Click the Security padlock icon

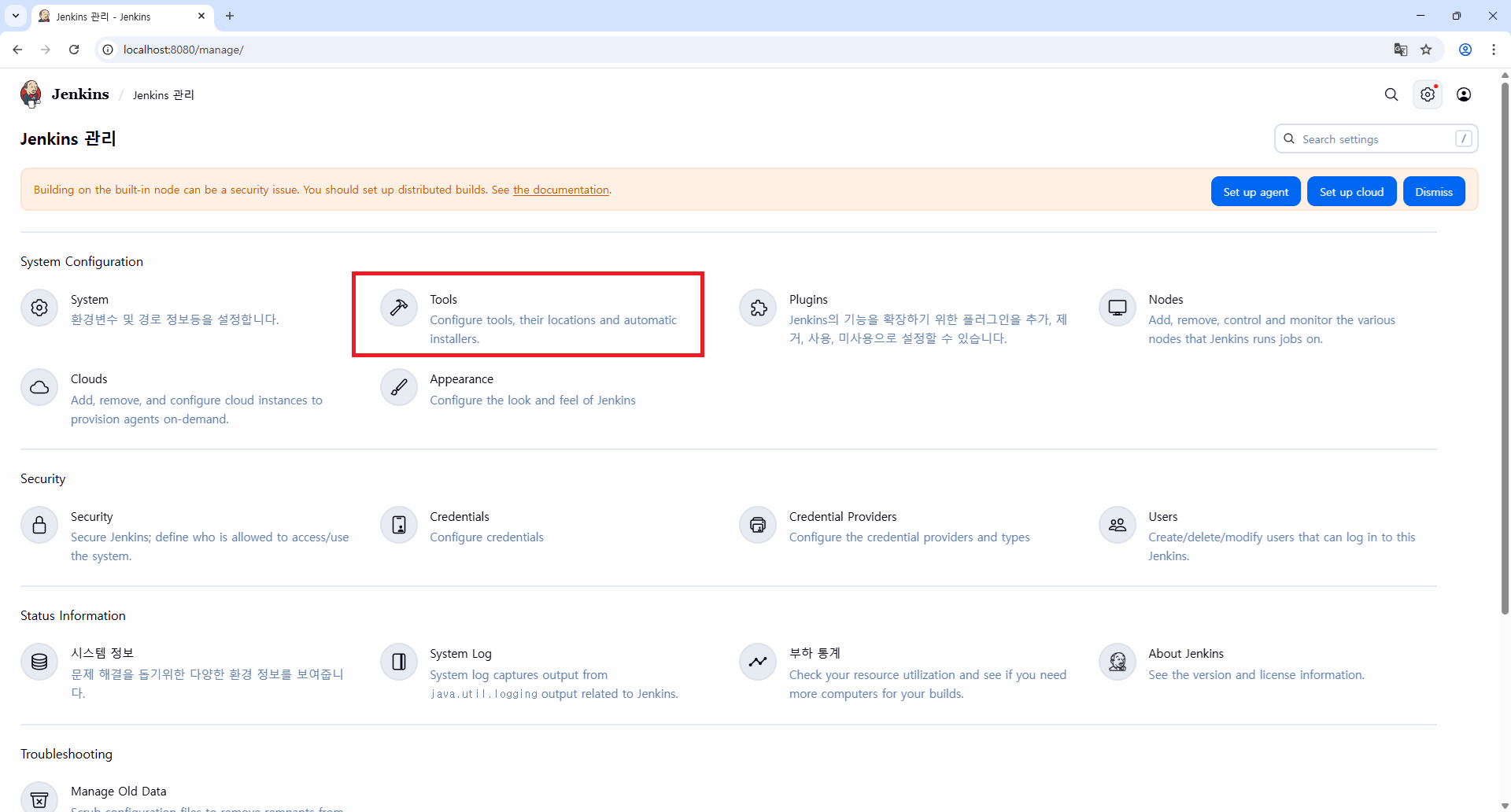click(39, 525)
